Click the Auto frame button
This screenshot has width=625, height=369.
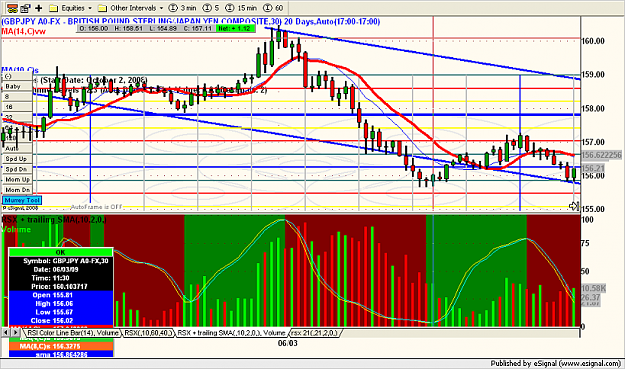[17, 148]
